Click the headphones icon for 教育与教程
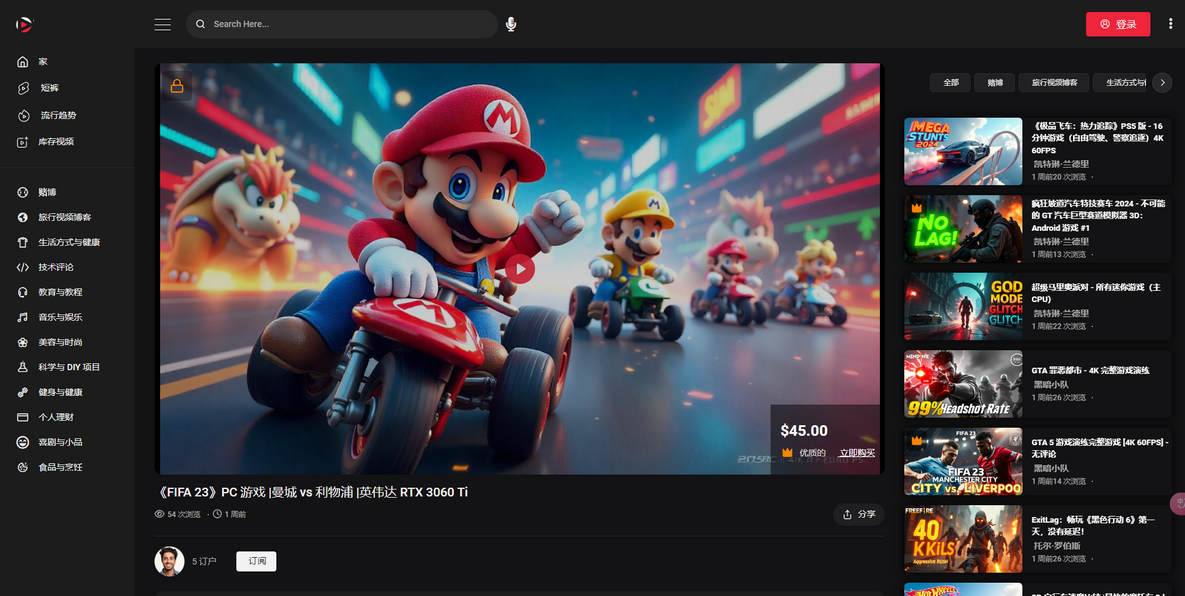1185x596 pixels. (23, 292)
